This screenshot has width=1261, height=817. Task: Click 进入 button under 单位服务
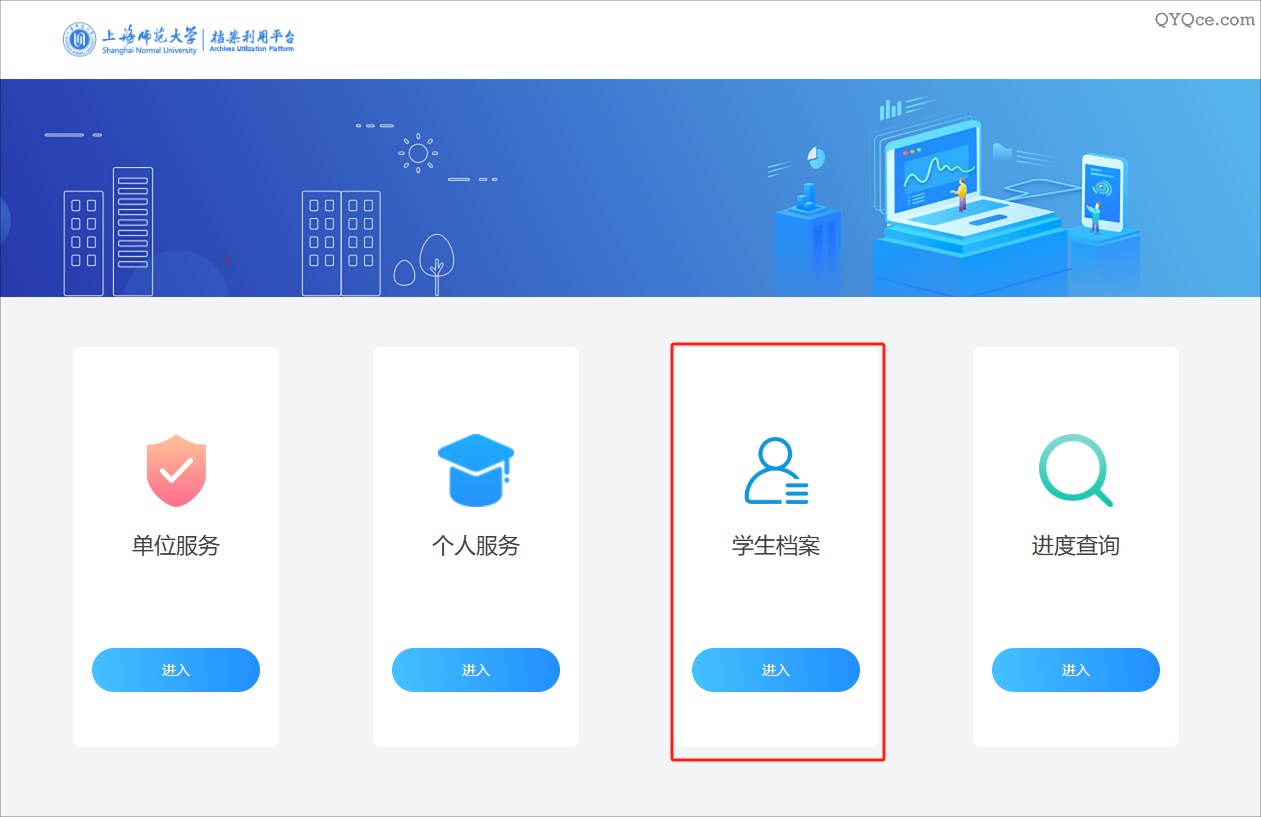pos(176,670)
